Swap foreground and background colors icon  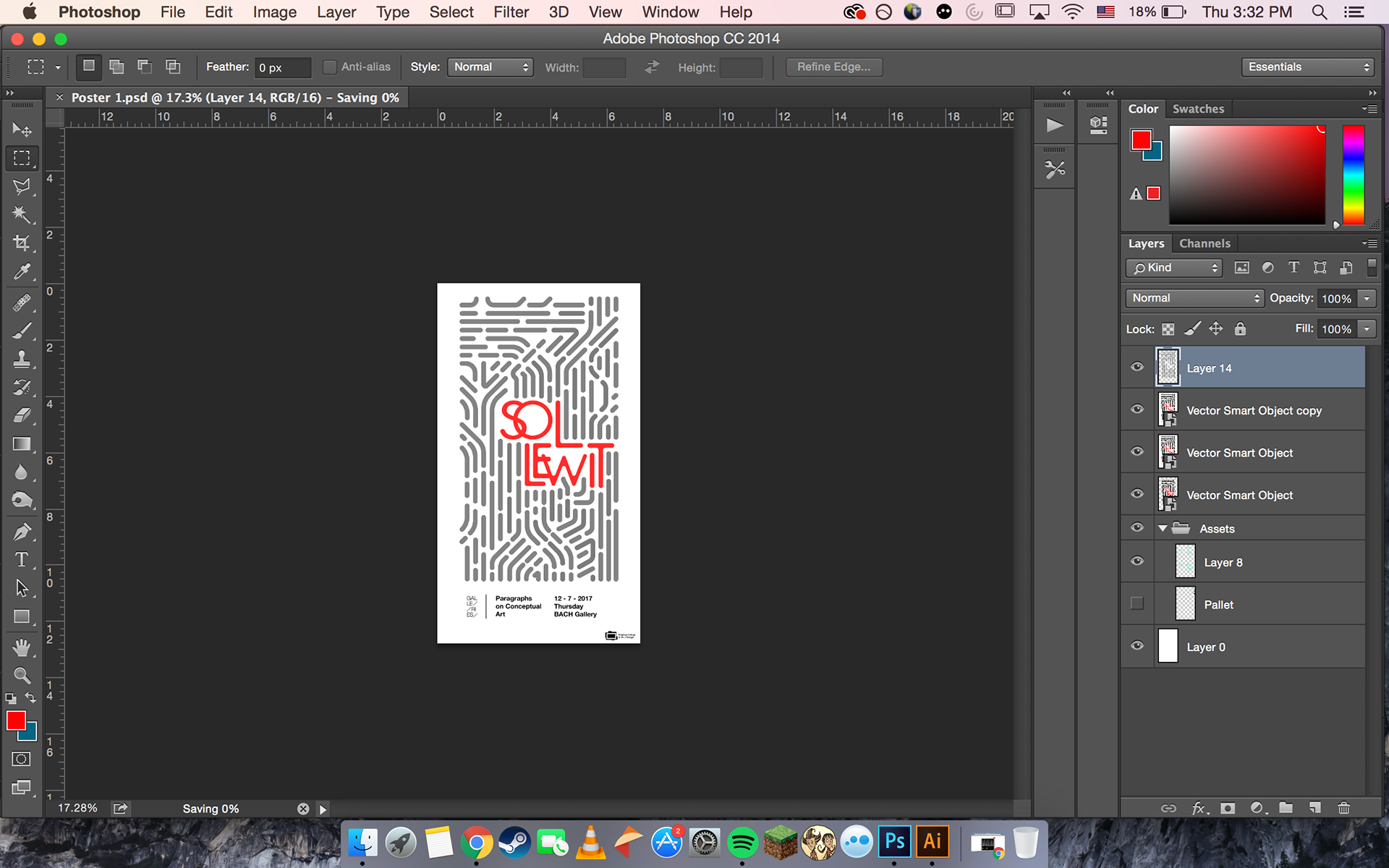click(x=31, y=698)
